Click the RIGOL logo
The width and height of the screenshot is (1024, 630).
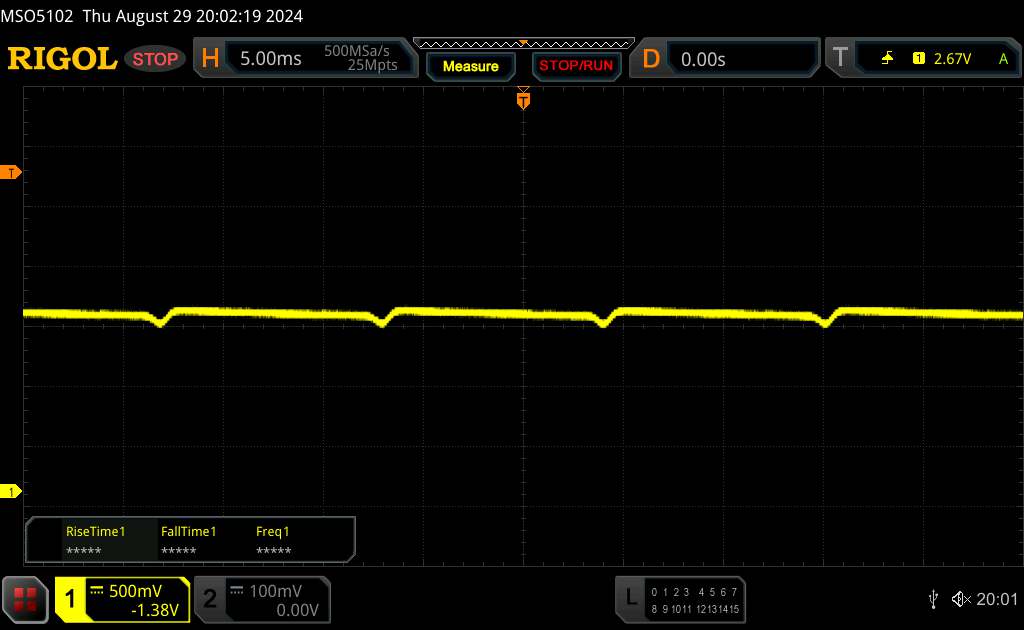point(62,59)
